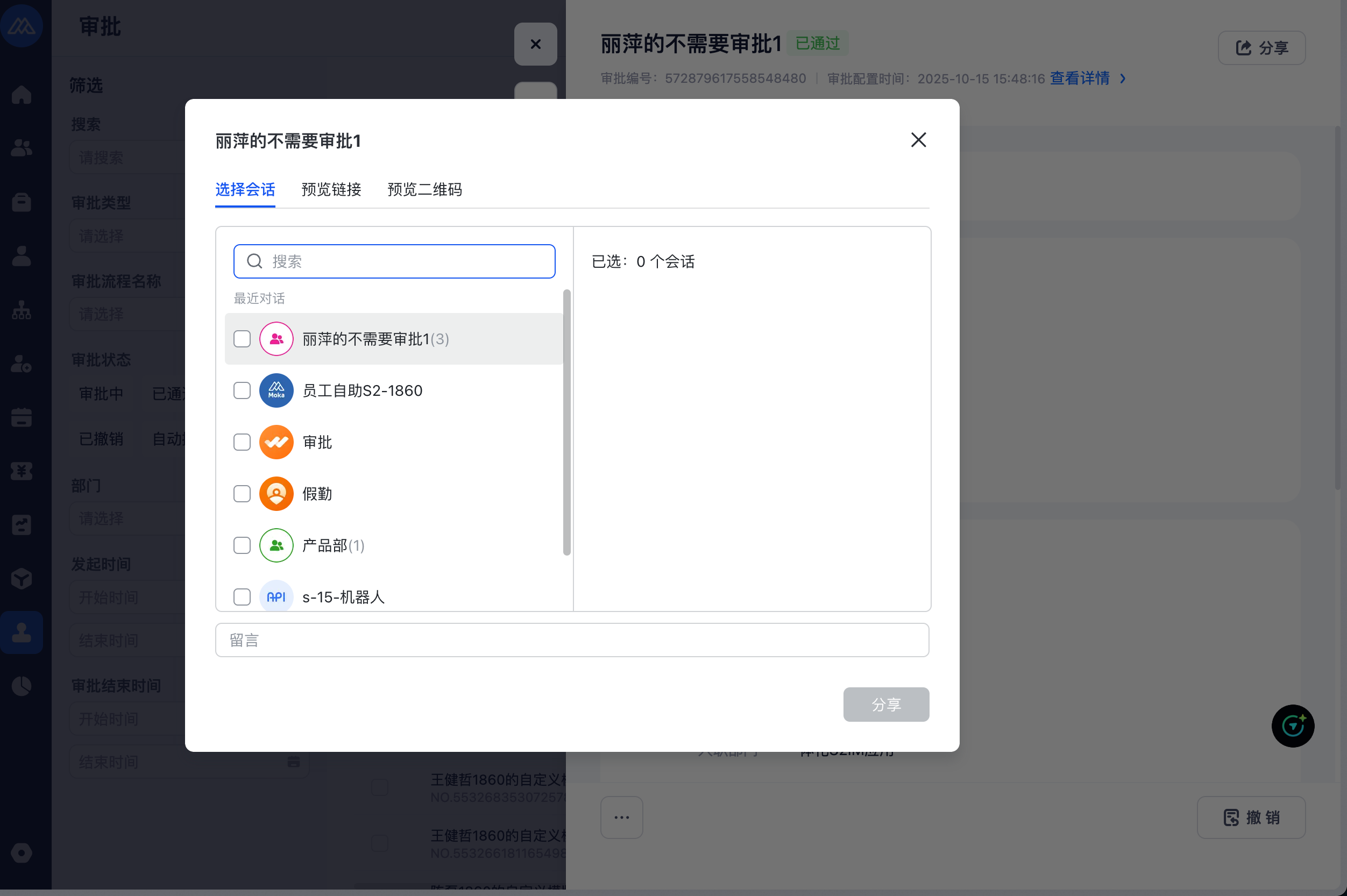Select the 员工自助S2-1860 checkbox
Image resolution: width=1347 pixels, height=896 pixels.
point(242,390)
